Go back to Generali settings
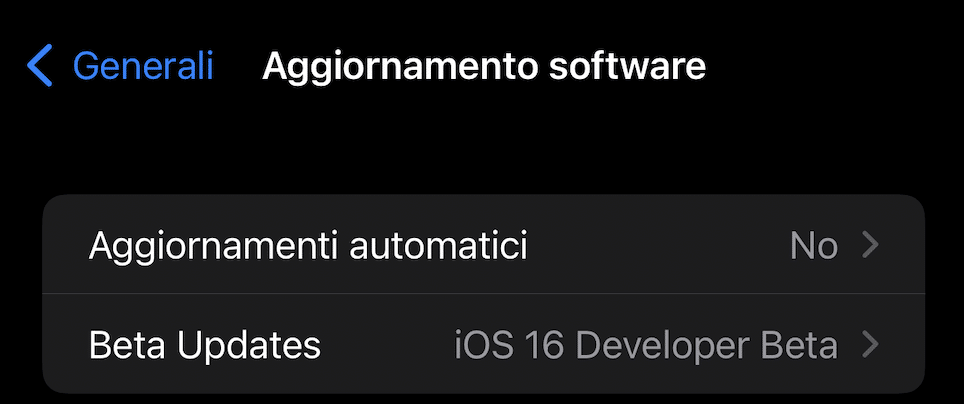Viewport: 964px width, 404px height. coord(120,65)
